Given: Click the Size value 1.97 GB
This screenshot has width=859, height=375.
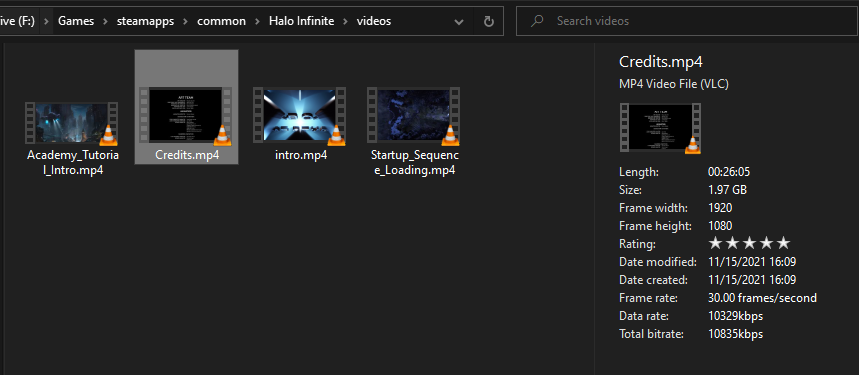Looking at the screenshot, I should click(x=727, y=190).
